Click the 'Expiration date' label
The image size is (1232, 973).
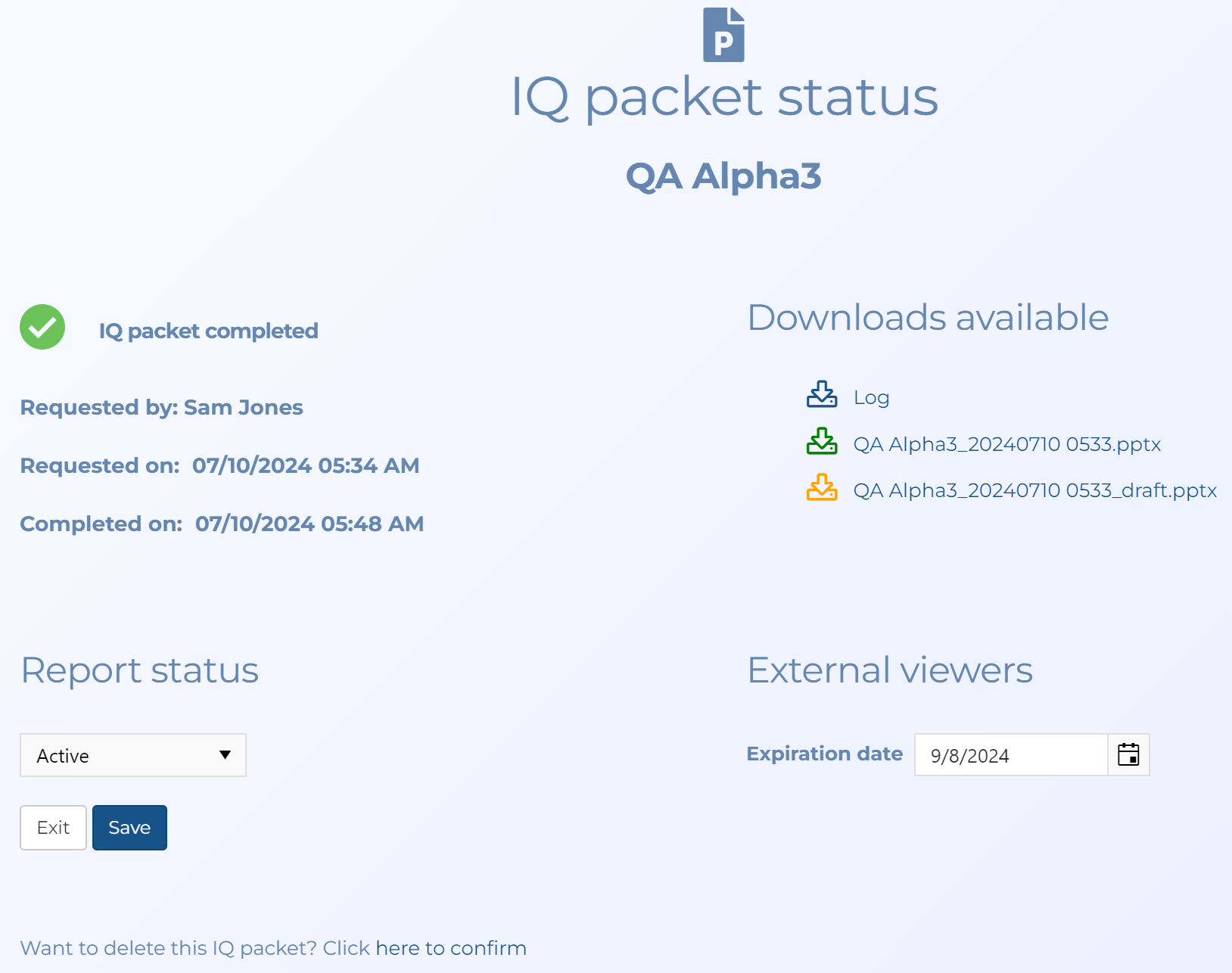click(824, 754)
